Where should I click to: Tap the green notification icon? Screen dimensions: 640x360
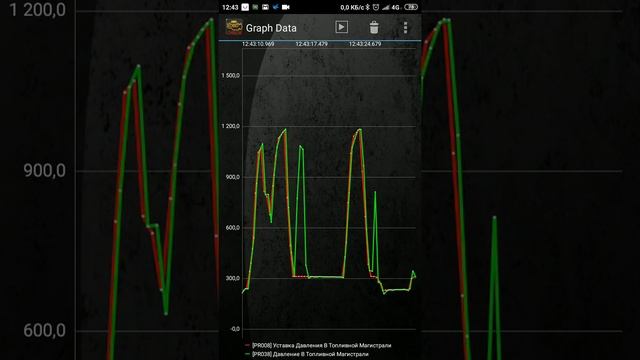(255, 7)
